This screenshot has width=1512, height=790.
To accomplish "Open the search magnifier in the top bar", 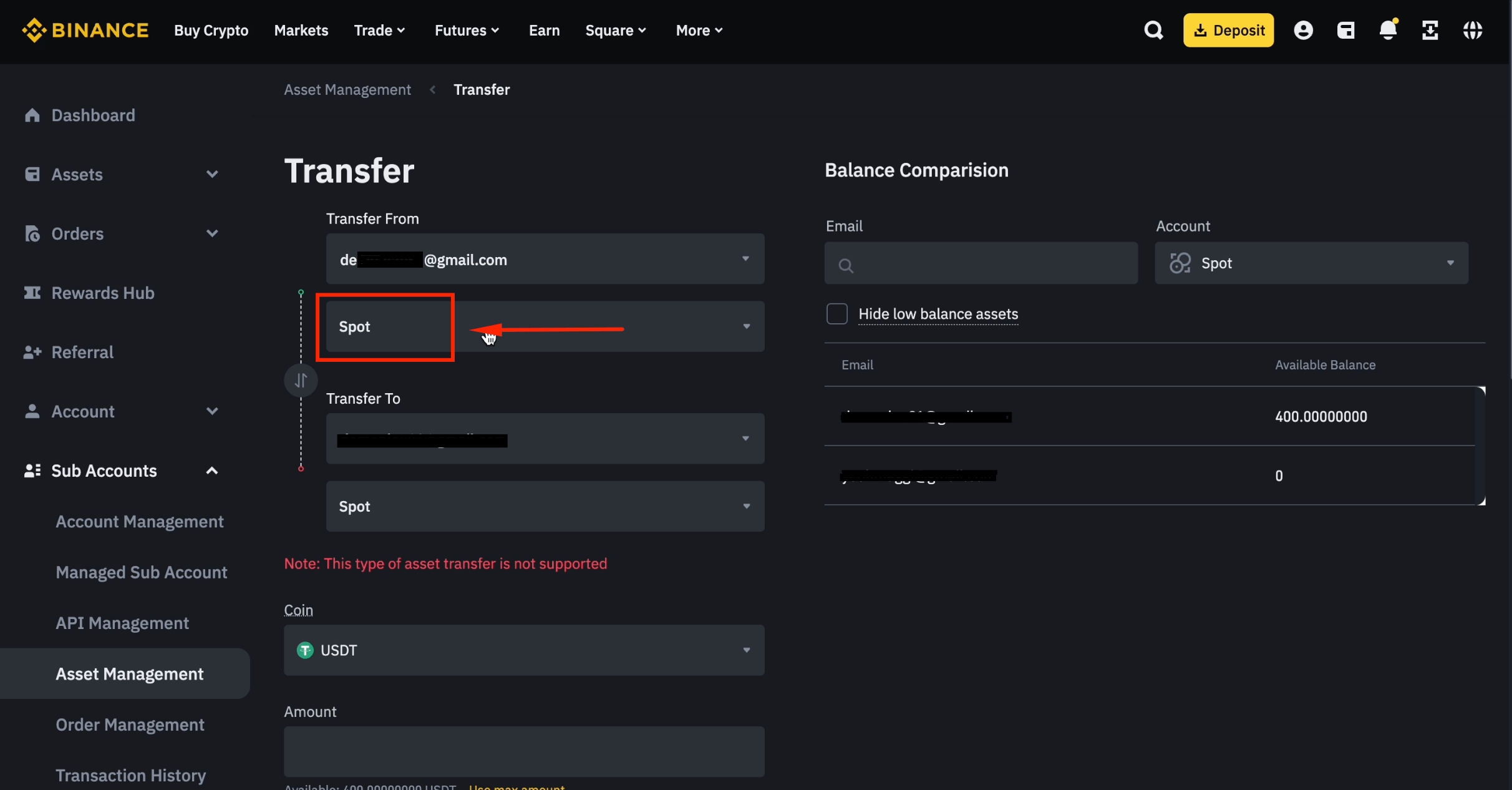I will point(1153,30).
